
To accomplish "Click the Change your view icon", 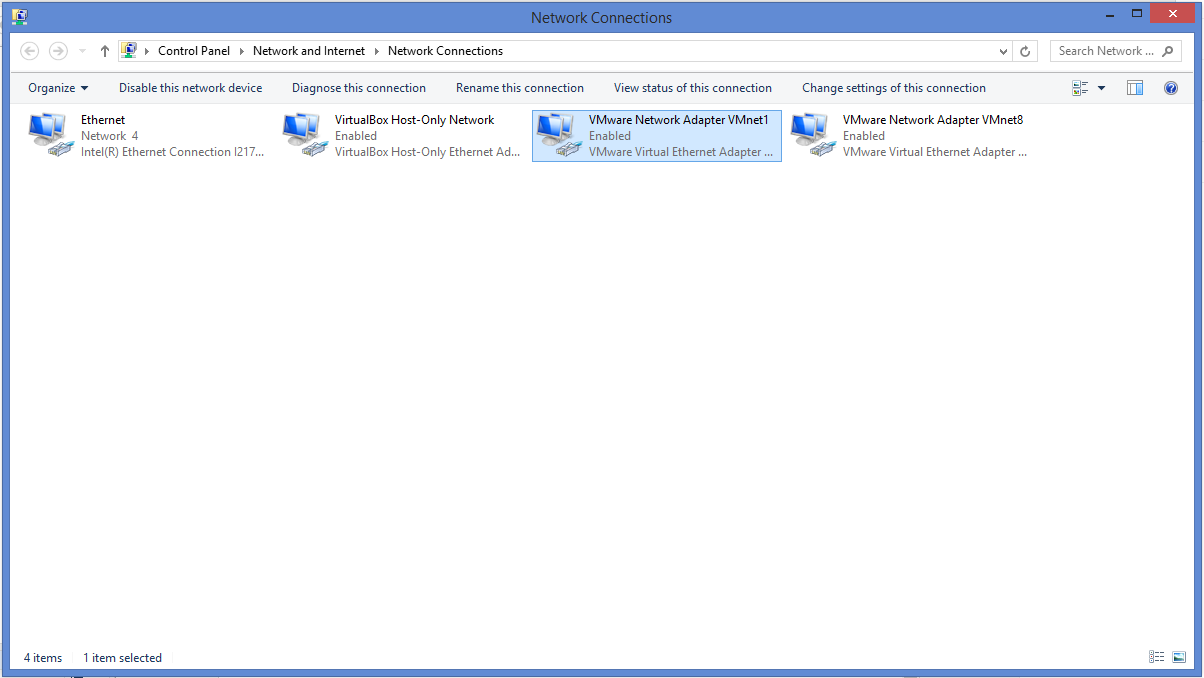I will pos(1080,88).
